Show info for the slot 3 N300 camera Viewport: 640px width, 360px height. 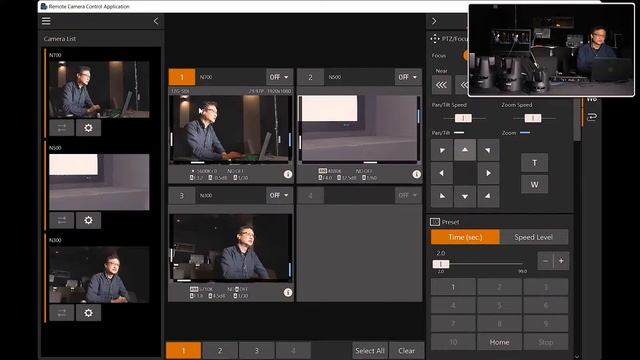click(x=288, y=293)
